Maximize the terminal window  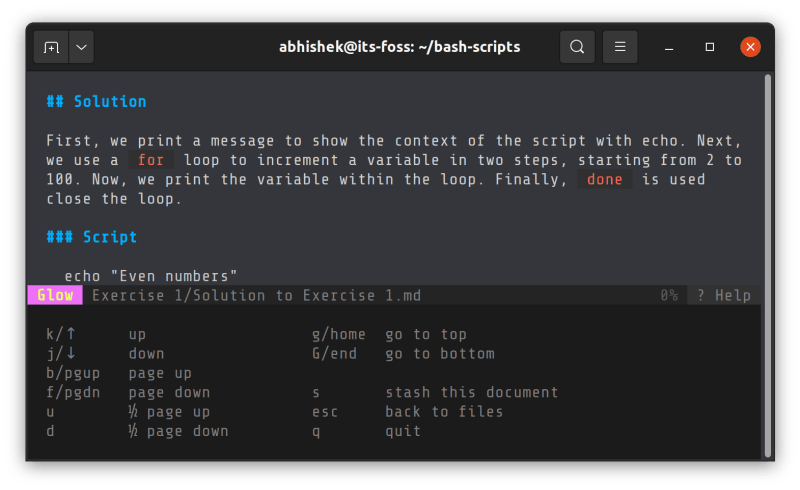pos(710,47)
